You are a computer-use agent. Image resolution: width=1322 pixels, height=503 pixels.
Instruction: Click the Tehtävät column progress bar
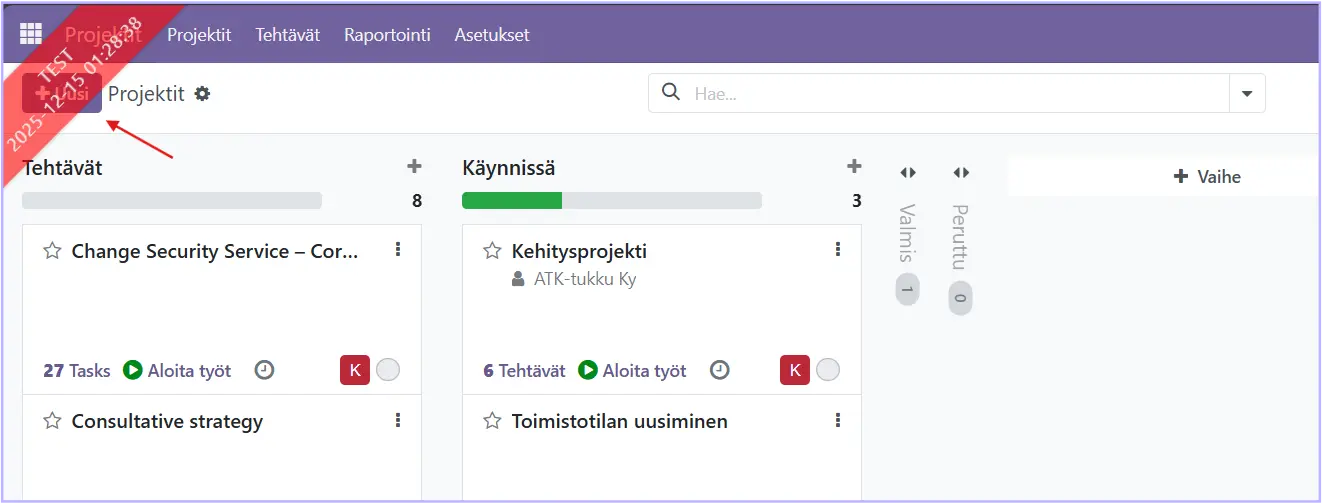(x=172, y=201)
